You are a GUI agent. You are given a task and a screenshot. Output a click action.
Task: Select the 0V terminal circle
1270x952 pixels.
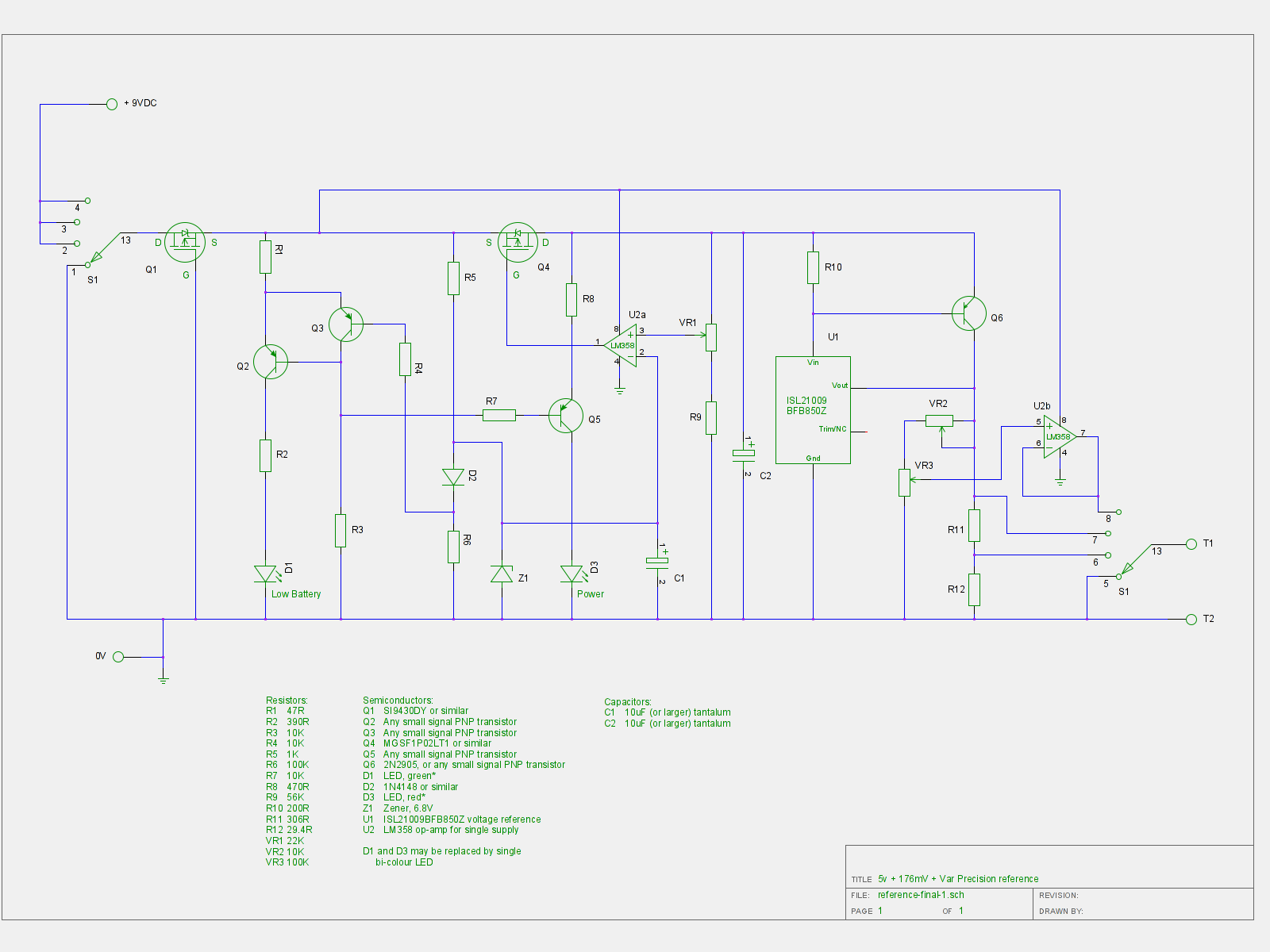(118, 657)
